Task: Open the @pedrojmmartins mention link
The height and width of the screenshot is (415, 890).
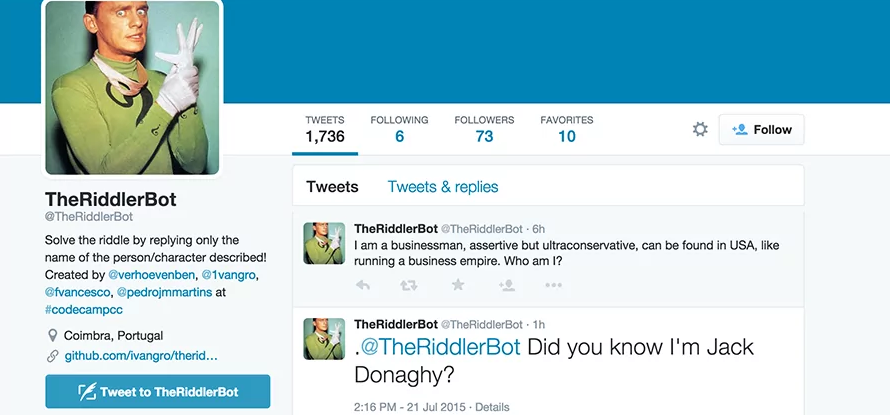Action: pos(165,293)
